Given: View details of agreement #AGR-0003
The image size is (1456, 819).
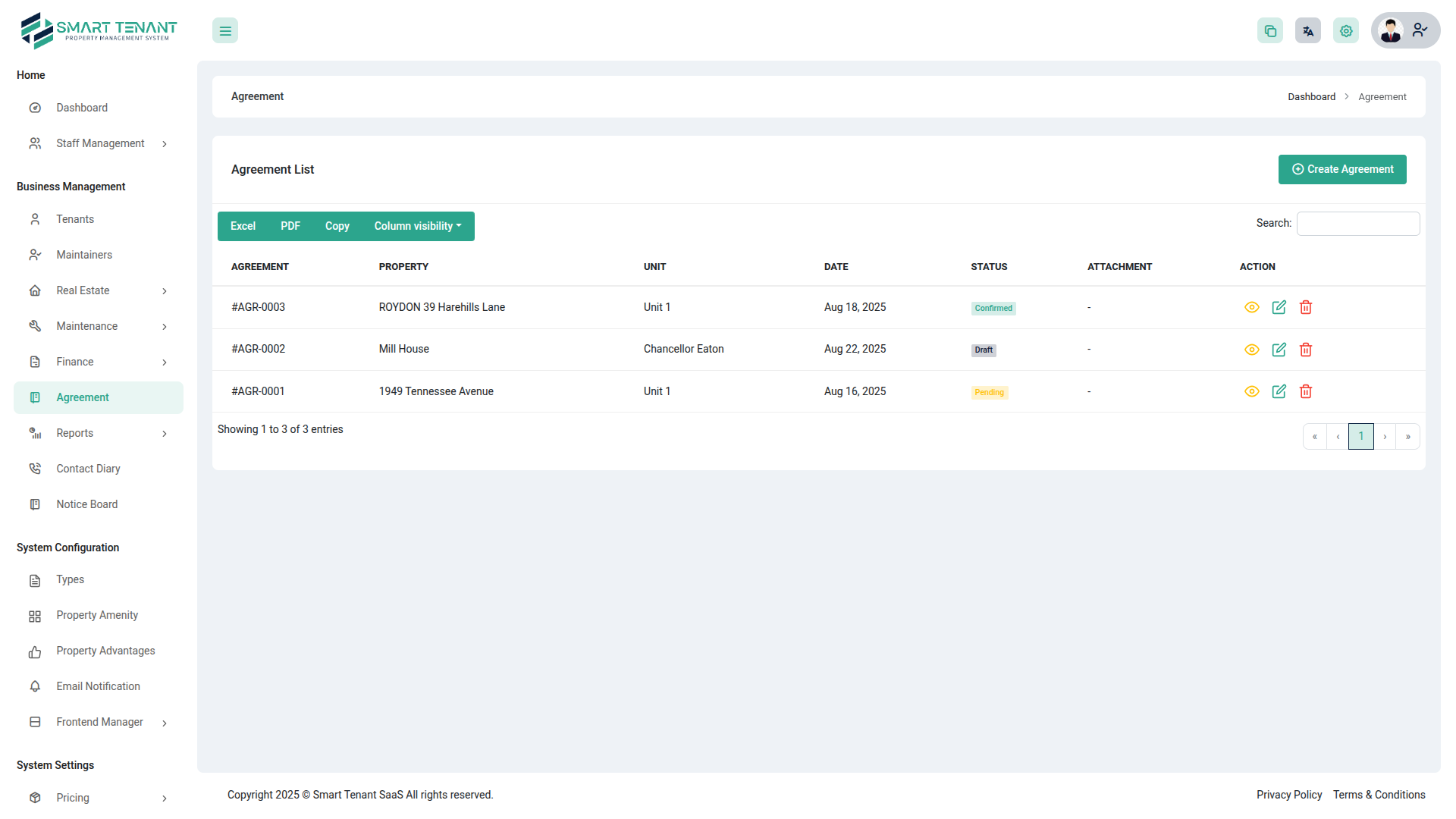Looking at the screenshot, I should click(x=1251, y=307).
